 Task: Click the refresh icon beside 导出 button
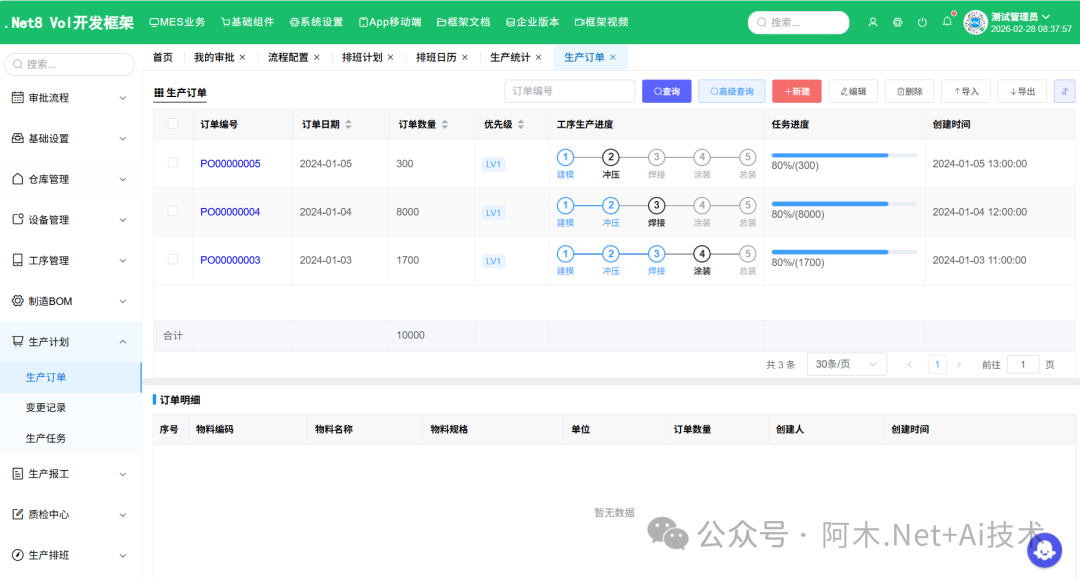pos(1064,90)
